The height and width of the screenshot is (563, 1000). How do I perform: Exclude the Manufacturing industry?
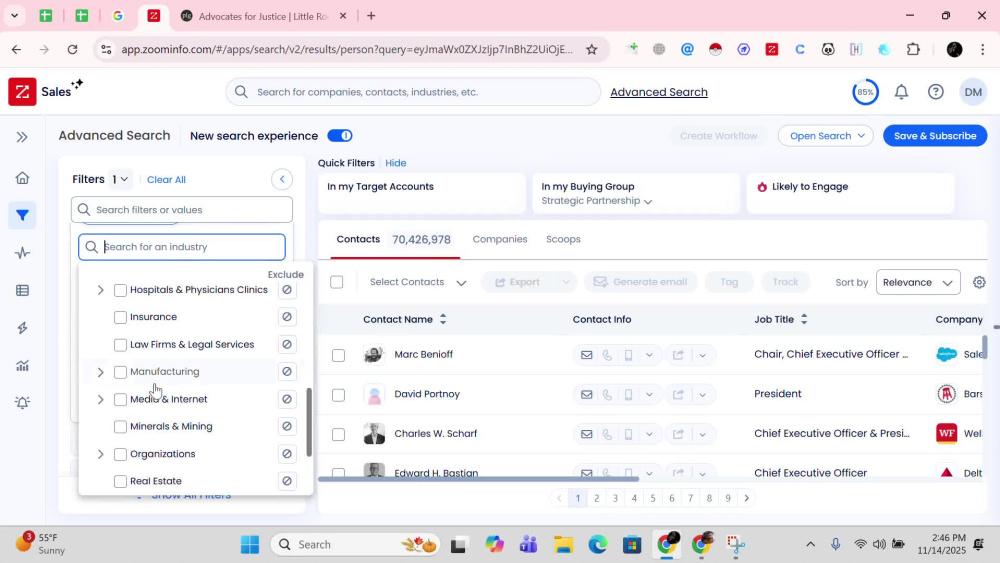pos(287,372)
